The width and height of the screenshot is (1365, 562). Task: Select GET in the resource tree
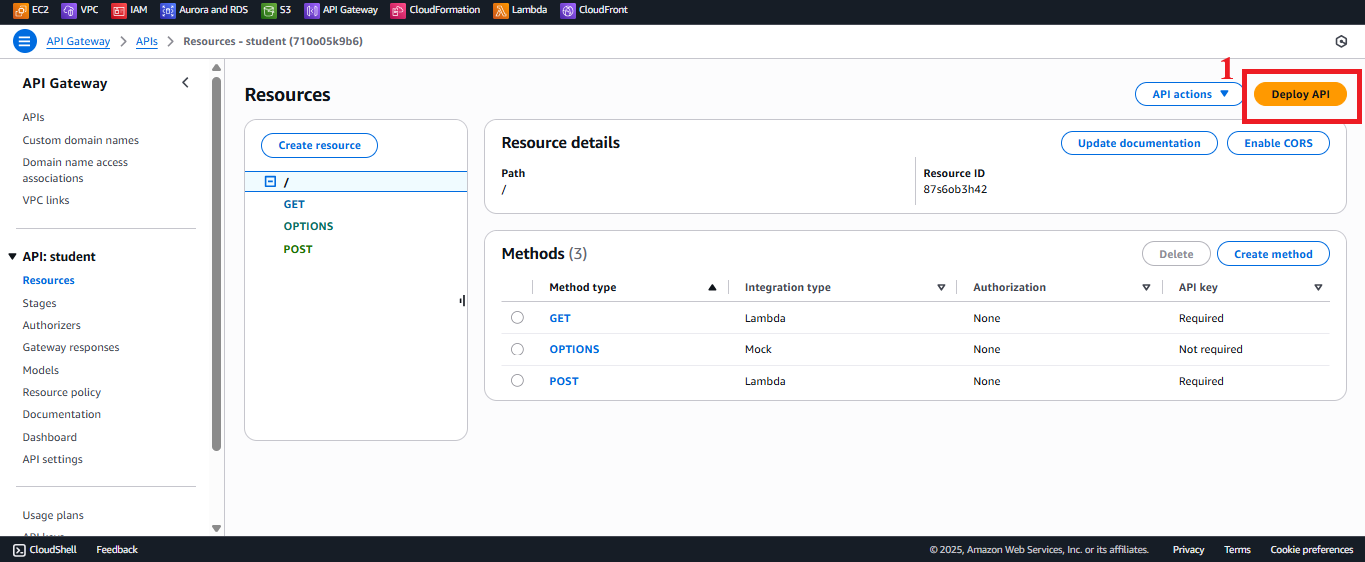[294, 204]
